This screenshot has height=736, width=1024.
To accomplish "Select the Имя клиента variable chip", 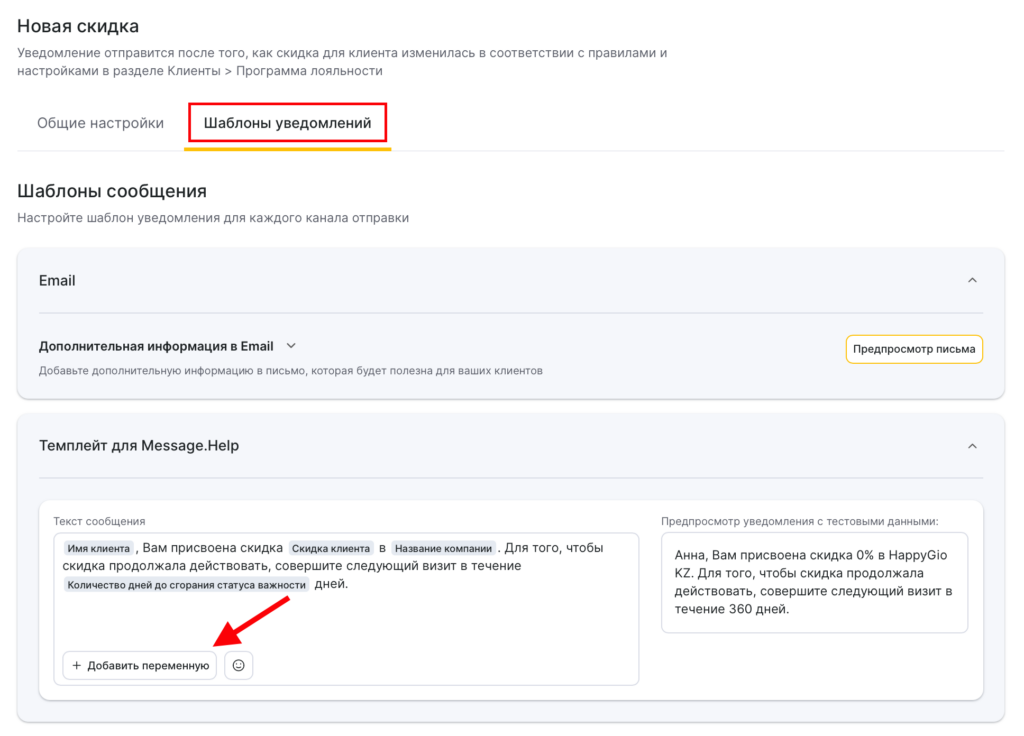I will pos(98,548).
